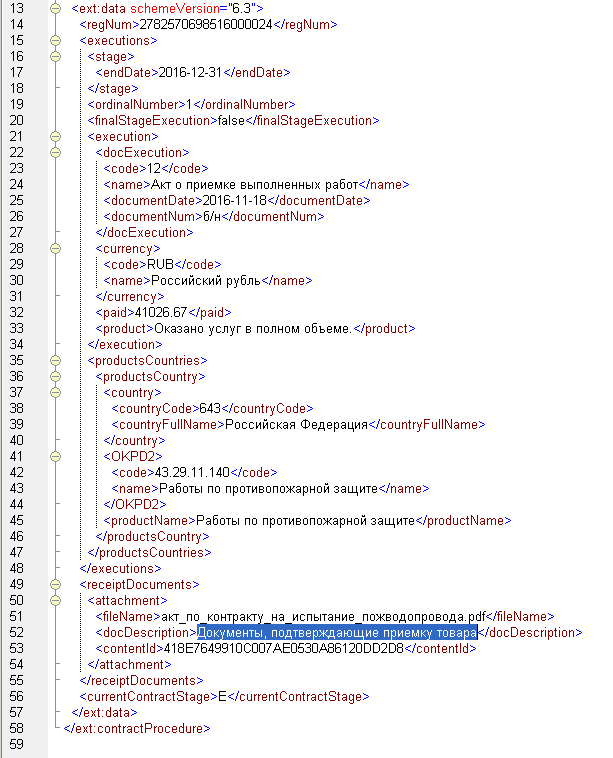The width and height of the screenshot is (613, 758).
Task: Click the closing receiptDocuments tag on line 55
Action: click(142, 681)
